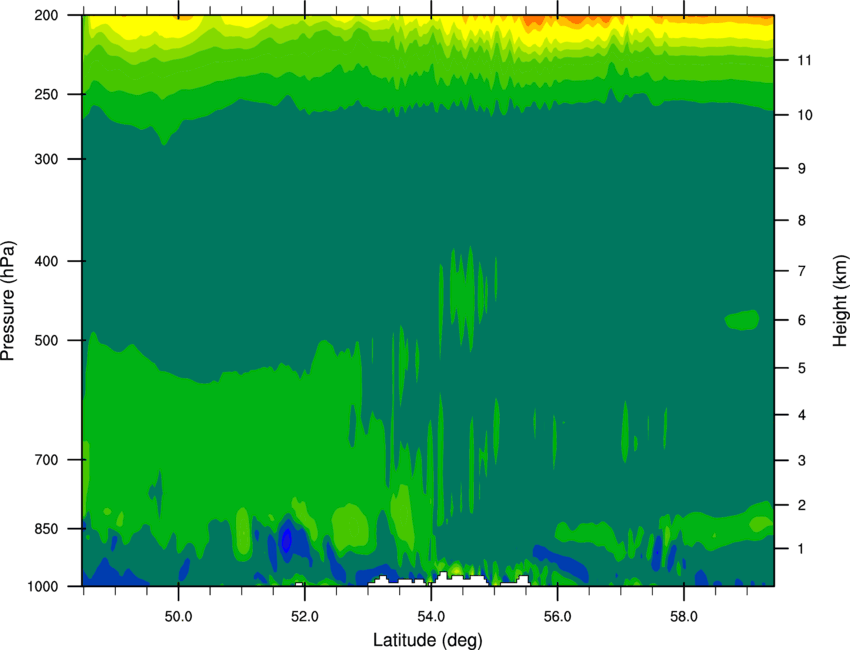Viewport: 850px width, 650px height.
Task: Select the 850 pressure tick label
Action: 46,529
